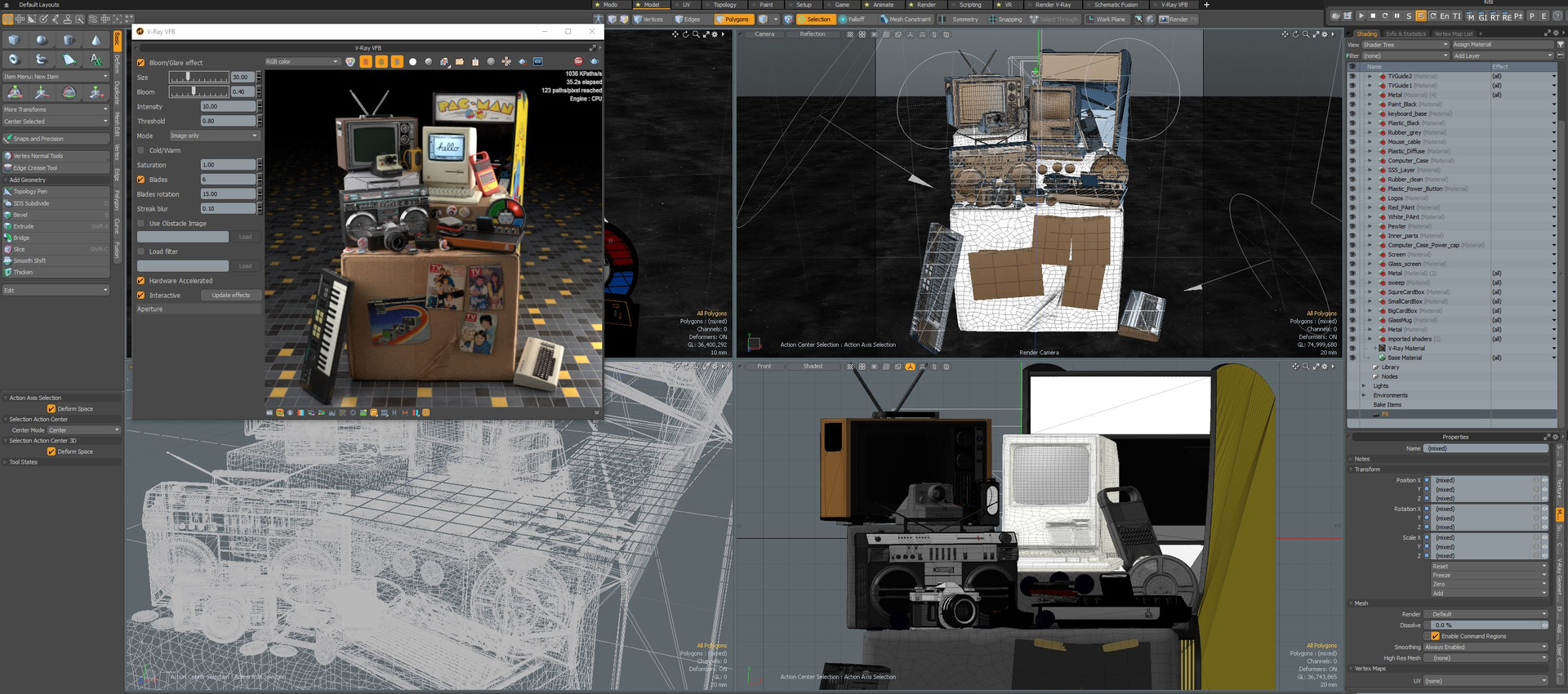The width and height of the screenshot is (1568, 694).
Task: Click the Polygons selection mode button
Action: coord(733,19)
